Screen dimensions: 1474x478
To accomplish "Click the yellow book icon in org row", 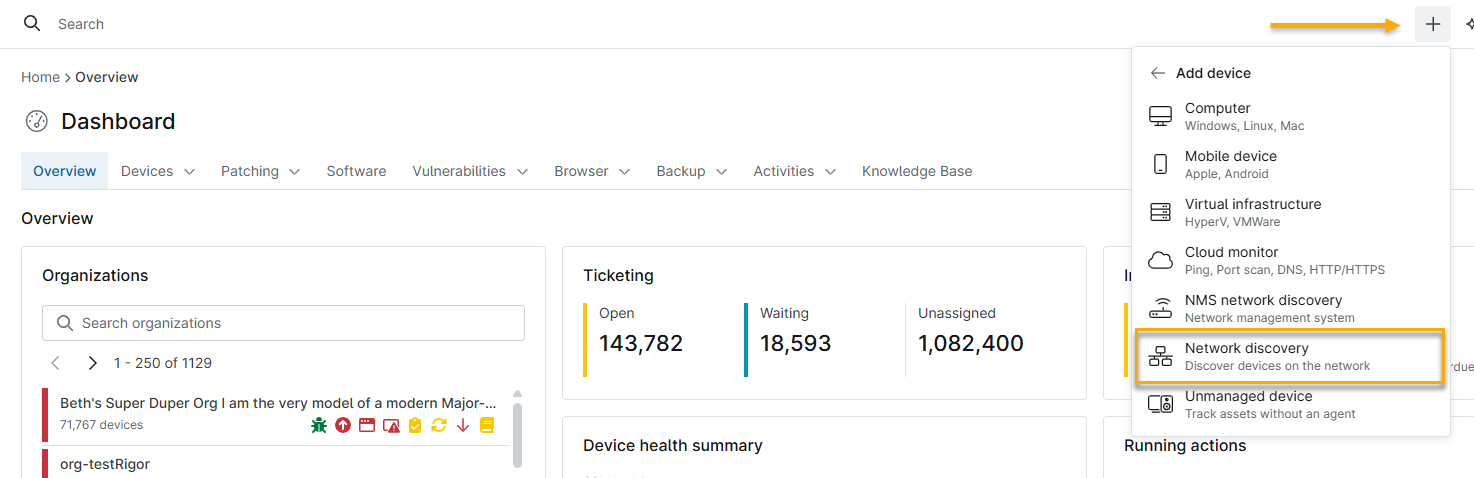I will pos(487,425).
